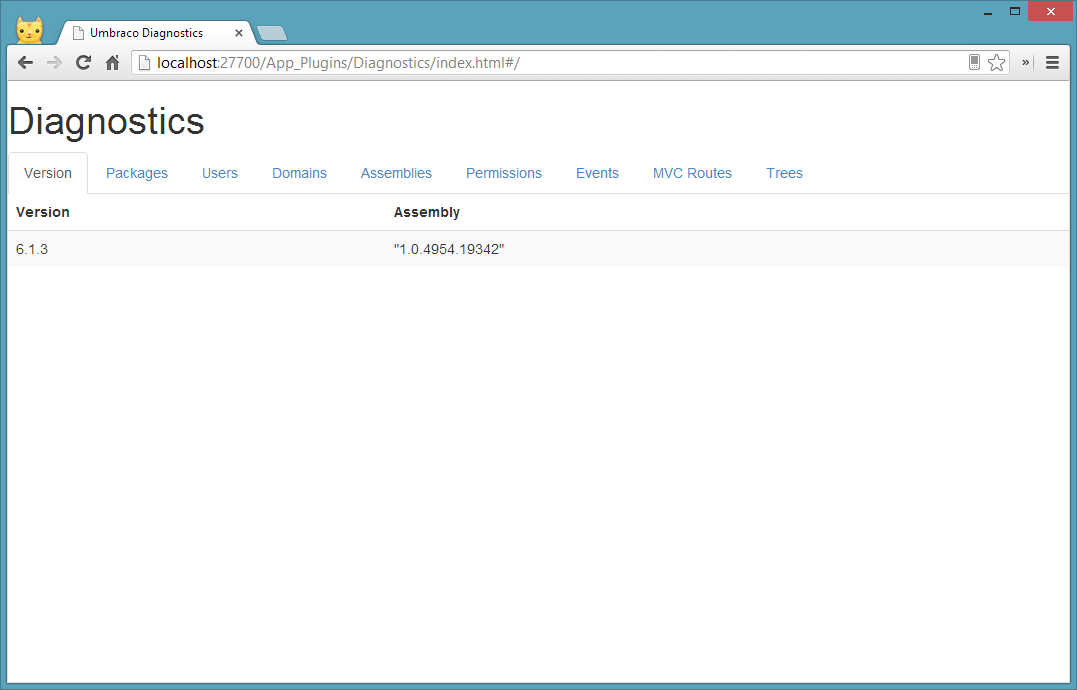Click the Diagnostics page heading

106,122
